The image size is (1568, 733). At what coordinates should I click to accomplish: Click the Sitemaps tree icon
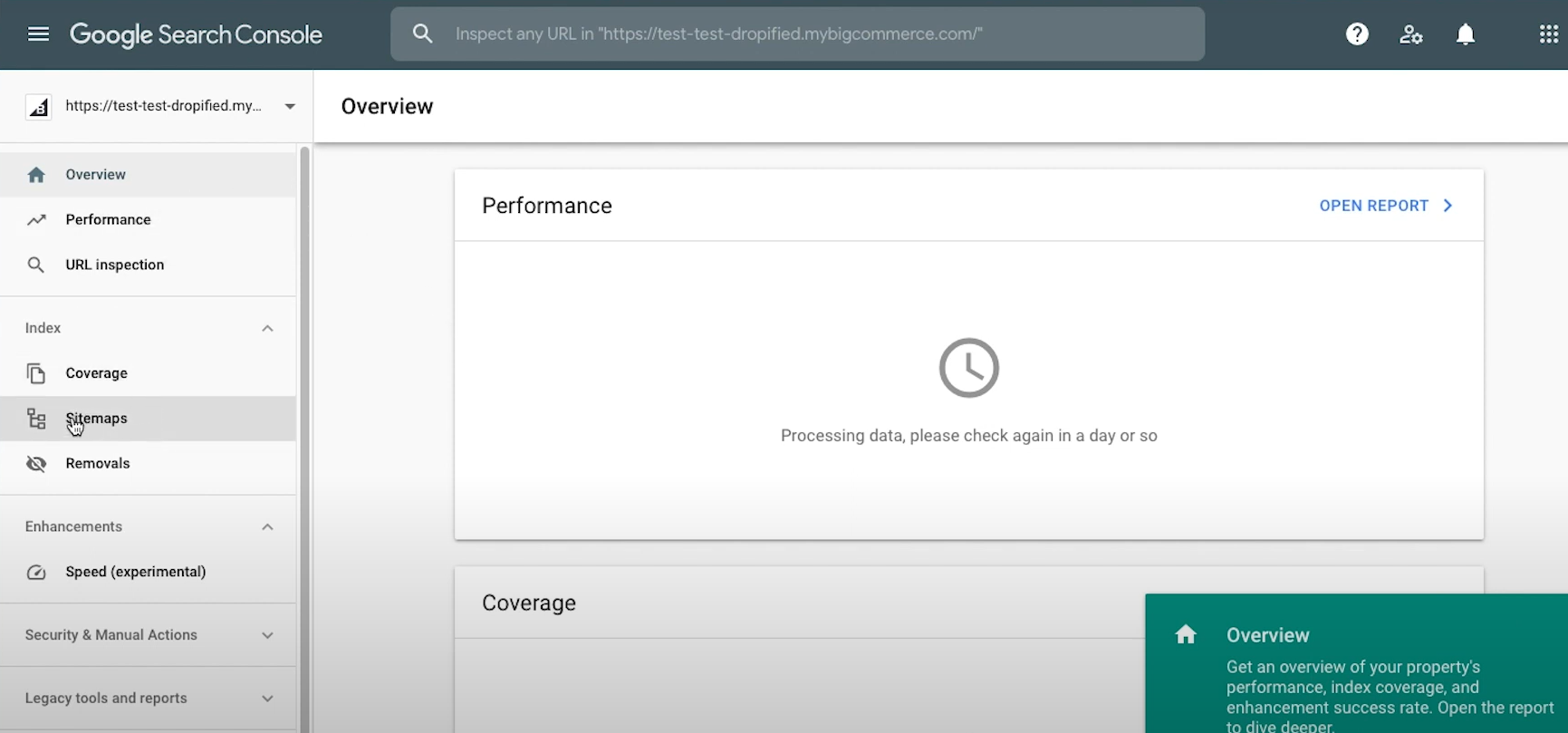[36, 419]
